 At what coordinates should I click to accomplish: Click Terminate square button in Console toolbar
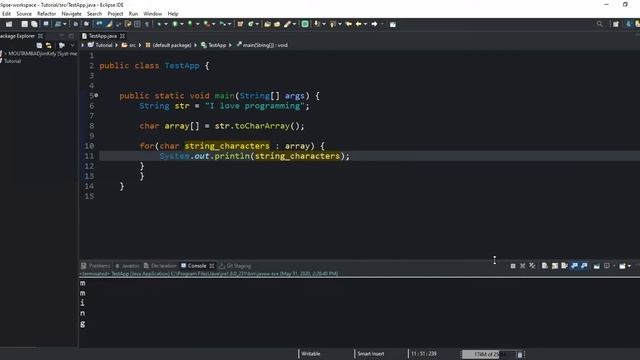(513, 266)
